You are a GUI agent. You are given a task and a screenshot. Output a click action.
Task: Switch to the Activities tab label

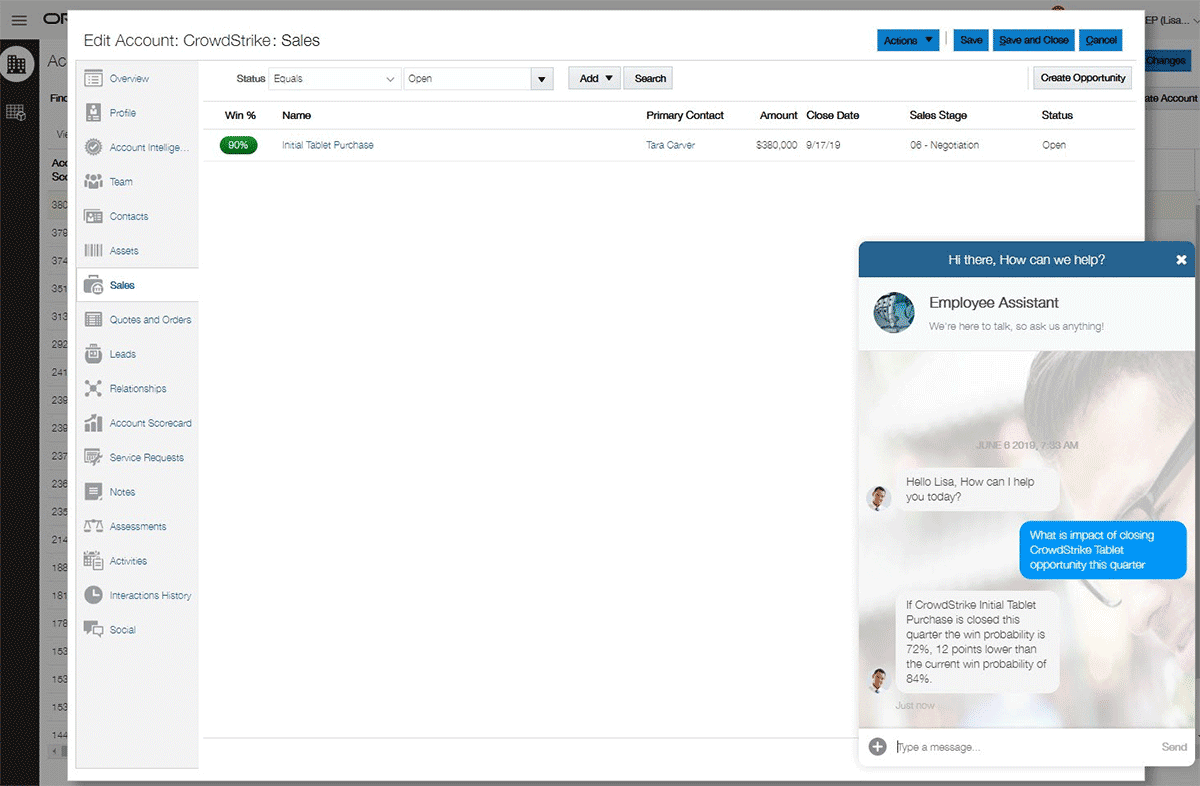tap(128, 561)
